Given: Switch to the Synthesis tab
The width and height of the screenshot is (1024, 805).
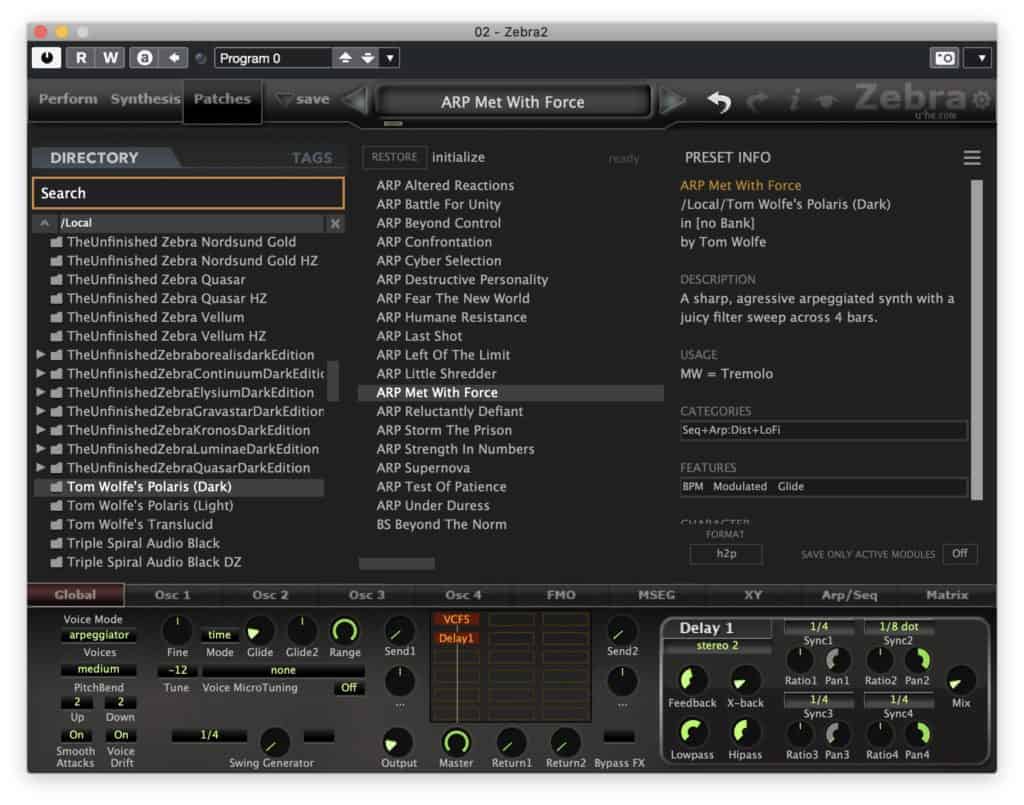Looking at the screenshot, I should pos(145,99).
